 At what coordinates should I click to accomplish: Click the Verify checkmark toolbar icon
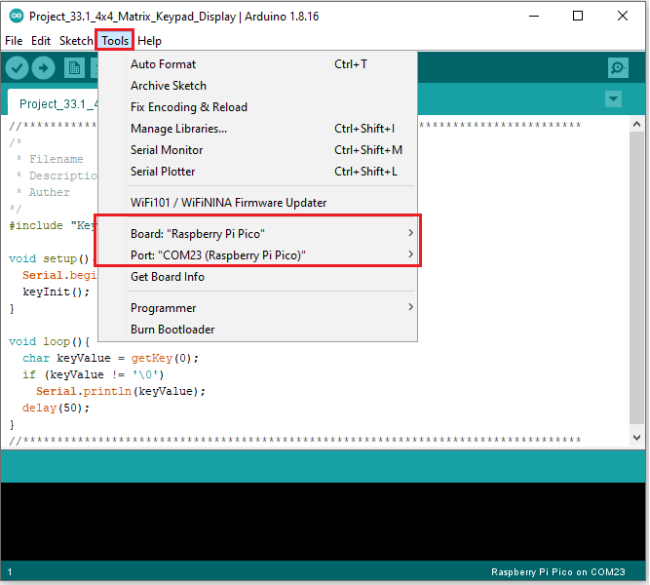(17, 68)
